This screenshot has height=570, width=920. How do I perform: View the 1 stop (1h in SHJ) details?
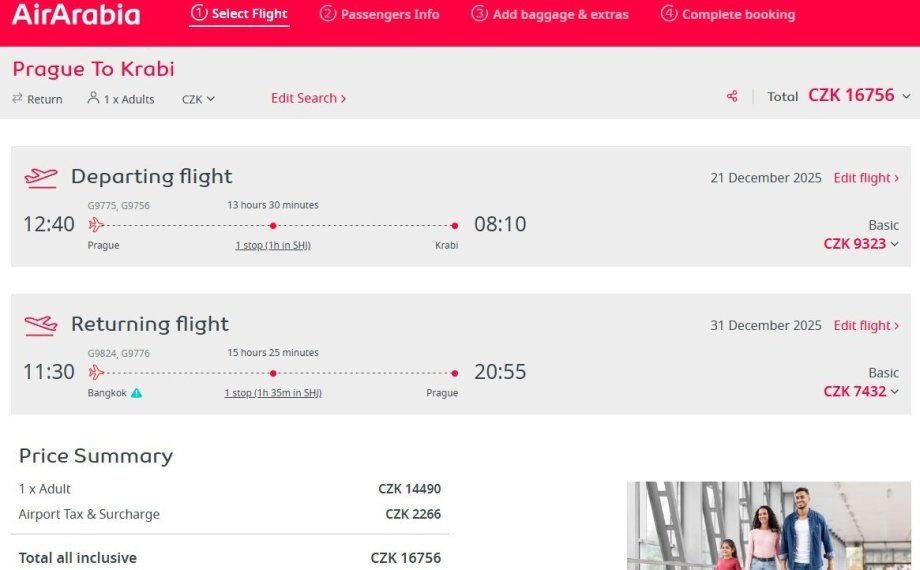tap(273, 245)
